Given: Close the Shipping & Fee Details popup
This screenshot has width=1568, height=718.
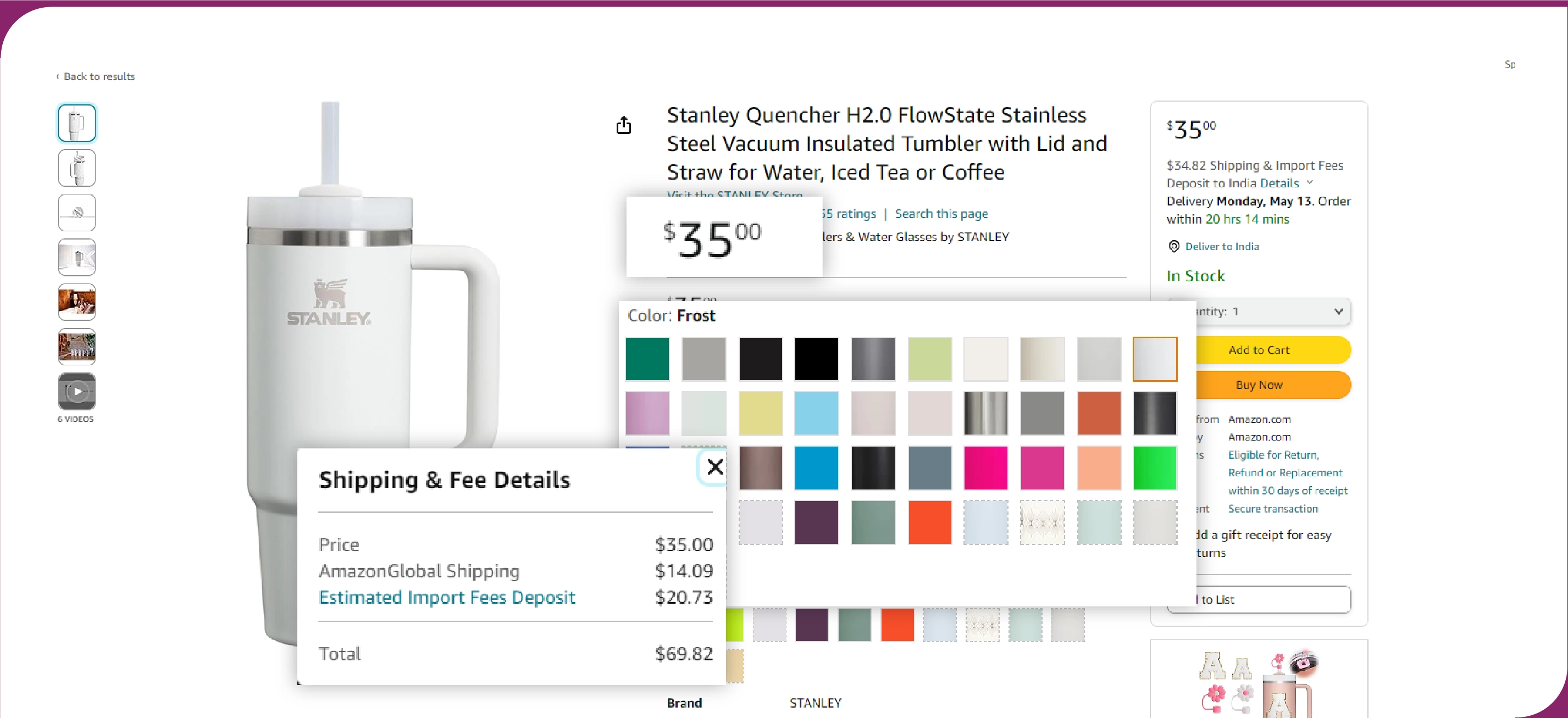Looking at the screenshot, I should click(x=714, y=467).
